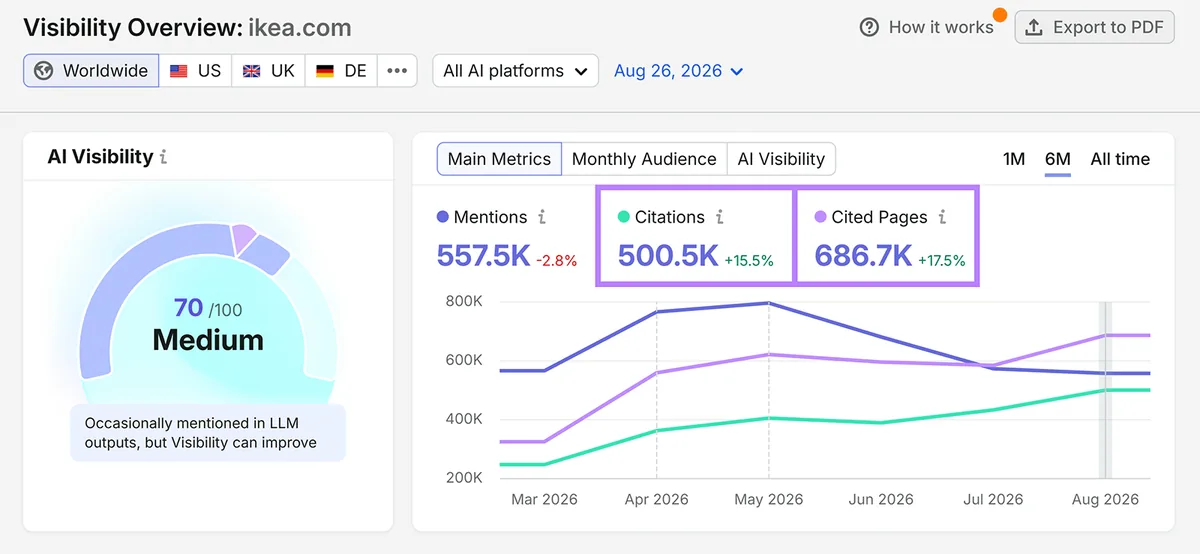
Task: Select the US country filter
Action: click(x=195, y=71)
